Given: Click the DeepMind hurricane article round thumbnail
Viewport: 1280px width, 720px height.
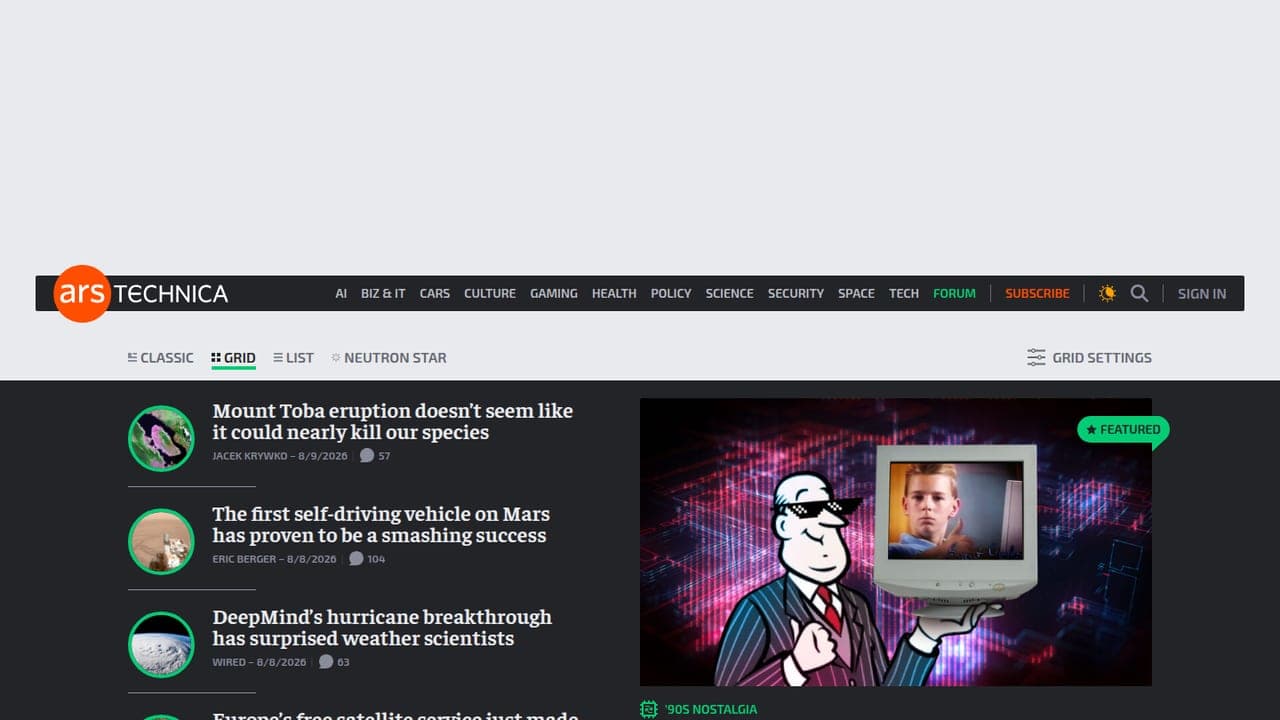Looking at the screenshot, I should click(x=161, y=644).
